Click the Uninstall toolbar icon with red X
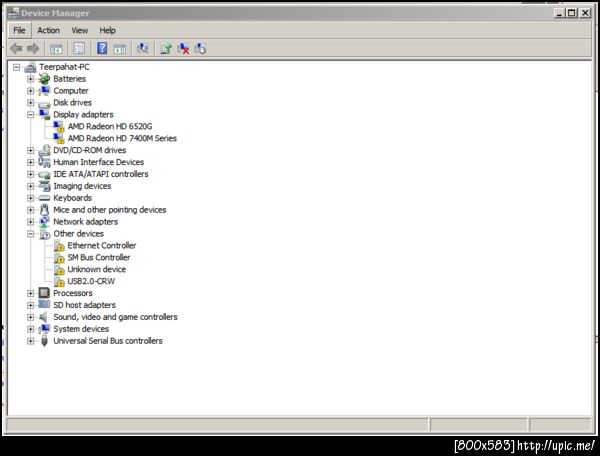Screen dimensions: 600x456 183,49
